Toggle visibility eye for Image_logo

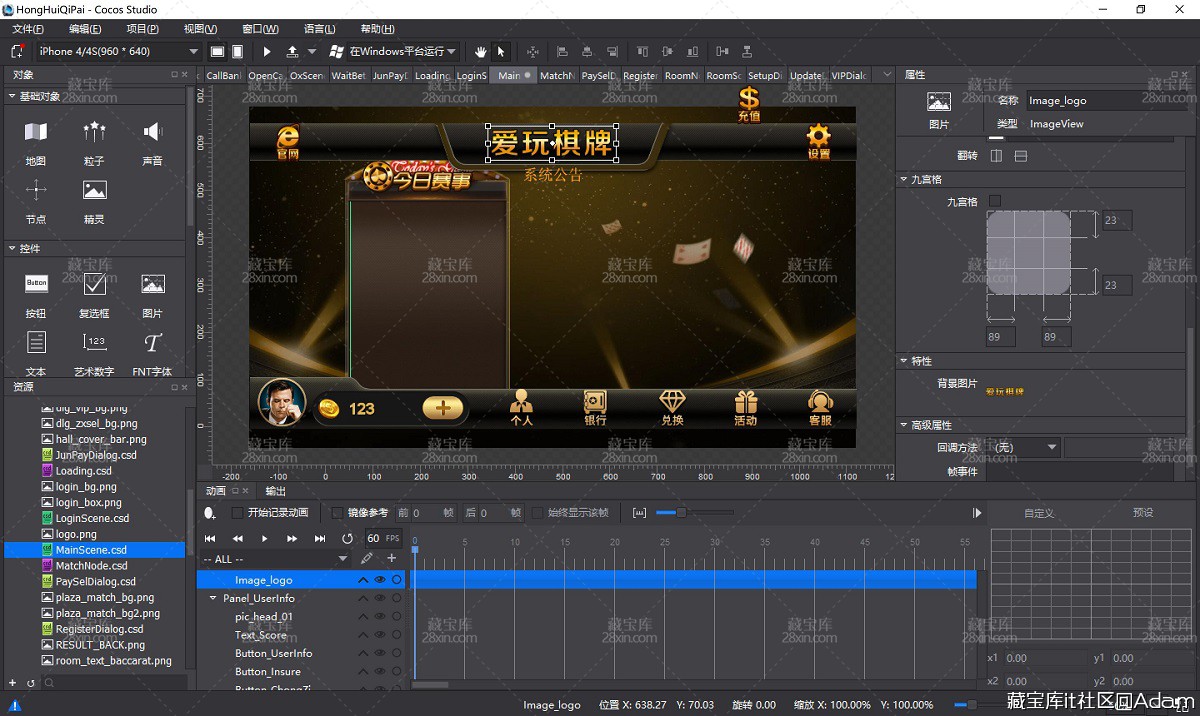(x=380, y=580)
